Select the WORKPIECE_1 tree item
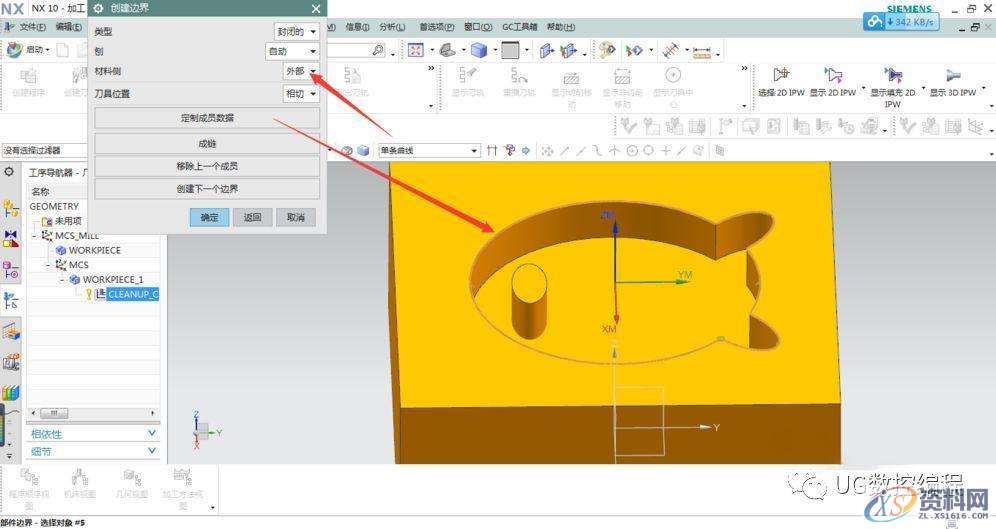The width and height of the screenshot is (996, 529). [113, 279]
